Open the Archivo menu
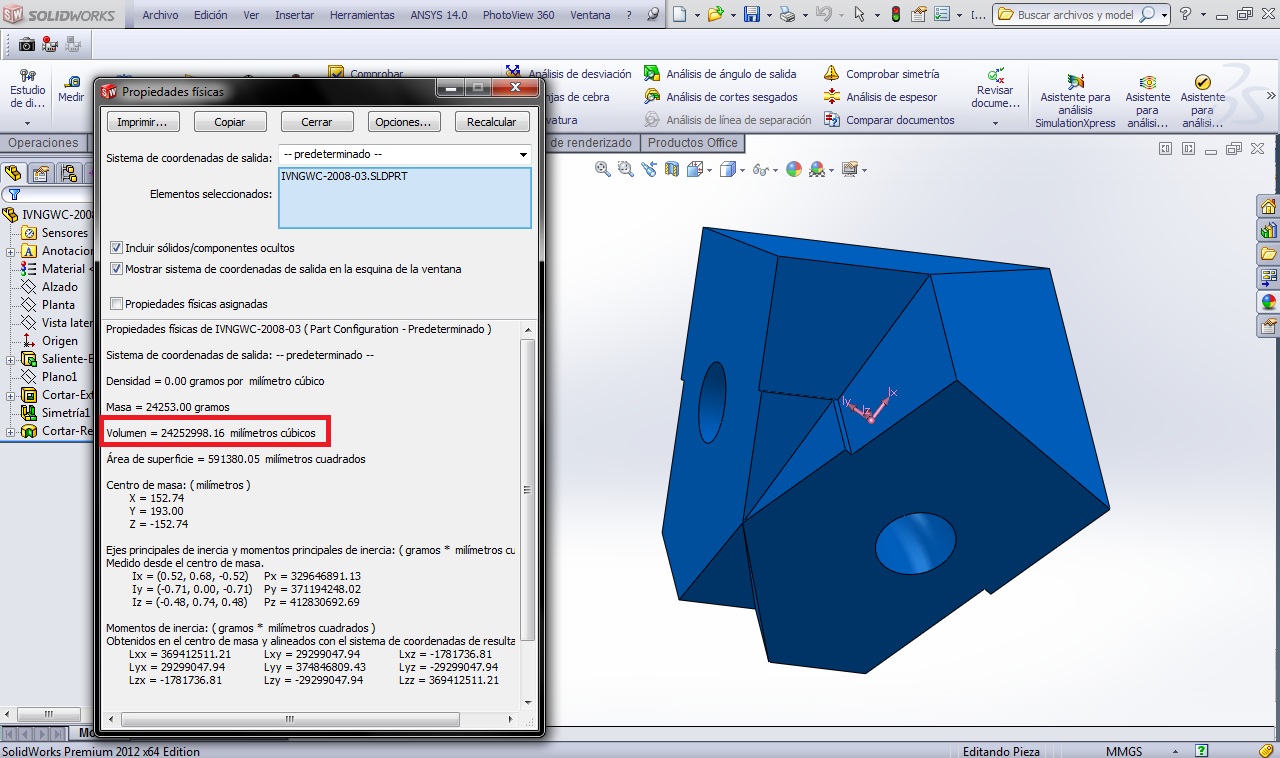The image size is (1280, 758). [160, 15]
